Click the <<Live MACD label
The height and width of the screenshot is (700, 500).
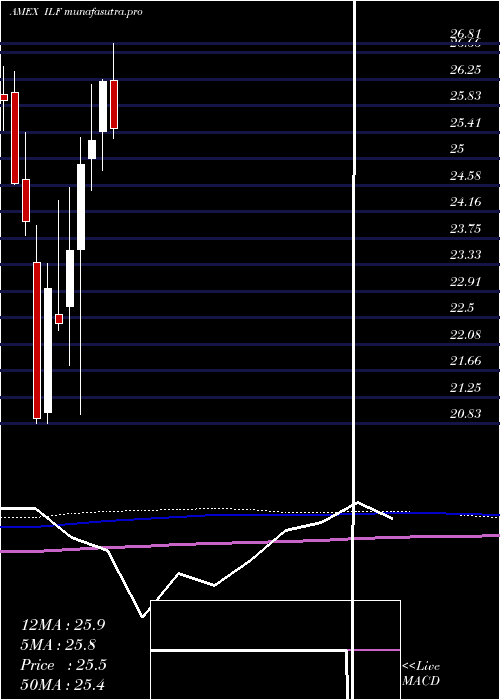(x=421, y=674)
